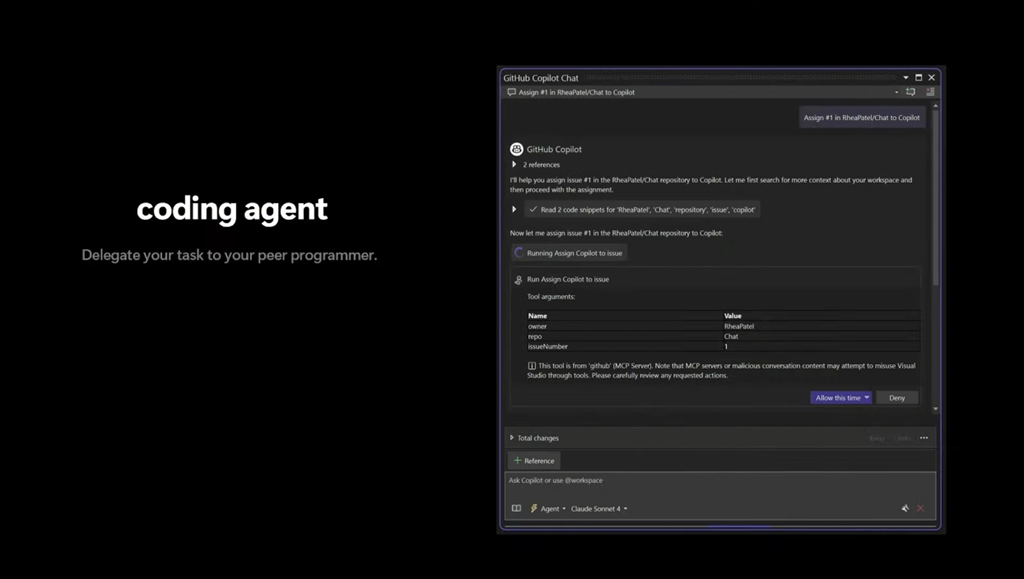Open the chat thread history dropdown arrow

(x=896, y=92)
